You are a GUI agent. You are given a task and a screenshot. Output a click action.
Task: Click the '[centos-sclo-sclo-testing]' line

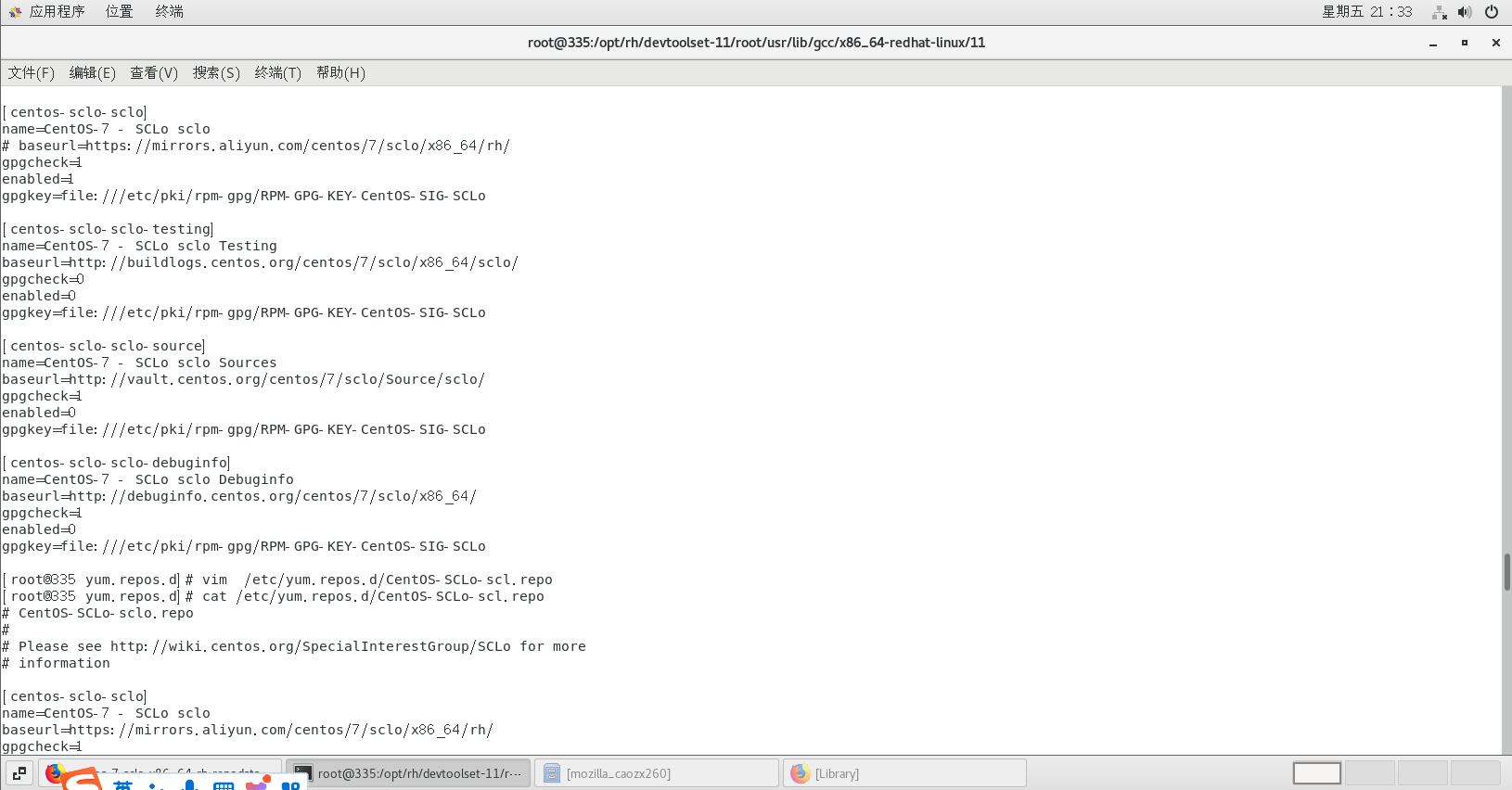[108, 229]
